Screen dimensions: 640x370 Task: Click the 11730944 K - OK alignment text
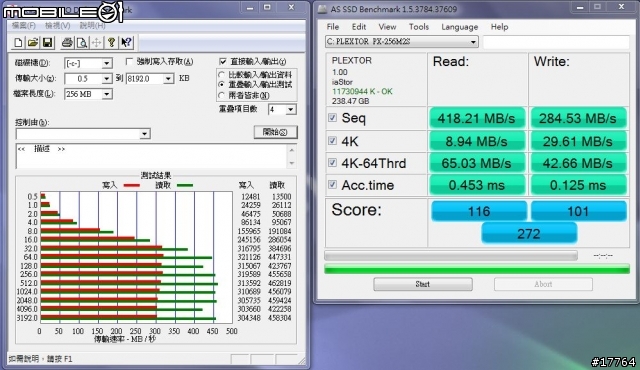click(x=362, y=91)
